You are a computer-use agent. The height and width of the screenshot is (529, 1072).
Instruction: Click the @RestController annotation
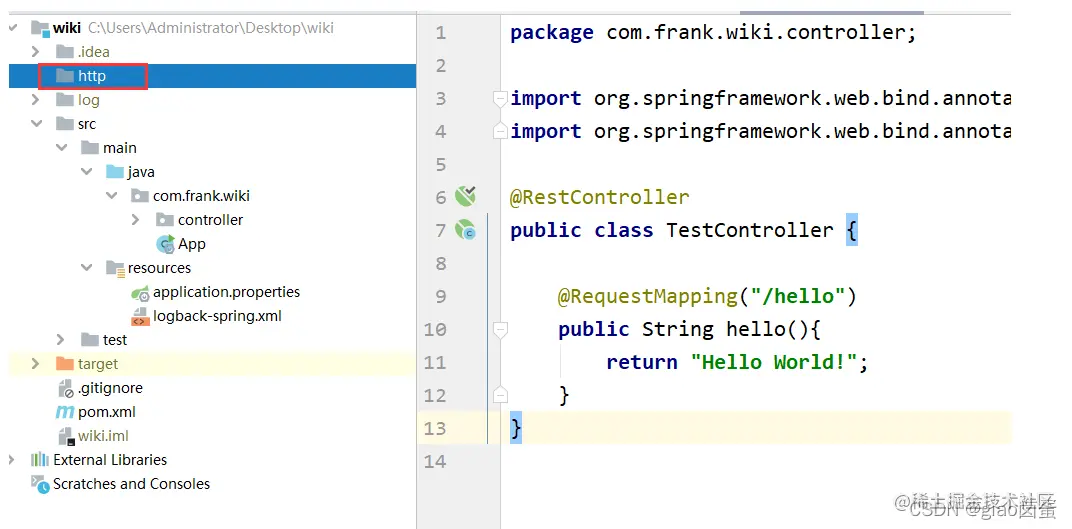pos(600,197)
